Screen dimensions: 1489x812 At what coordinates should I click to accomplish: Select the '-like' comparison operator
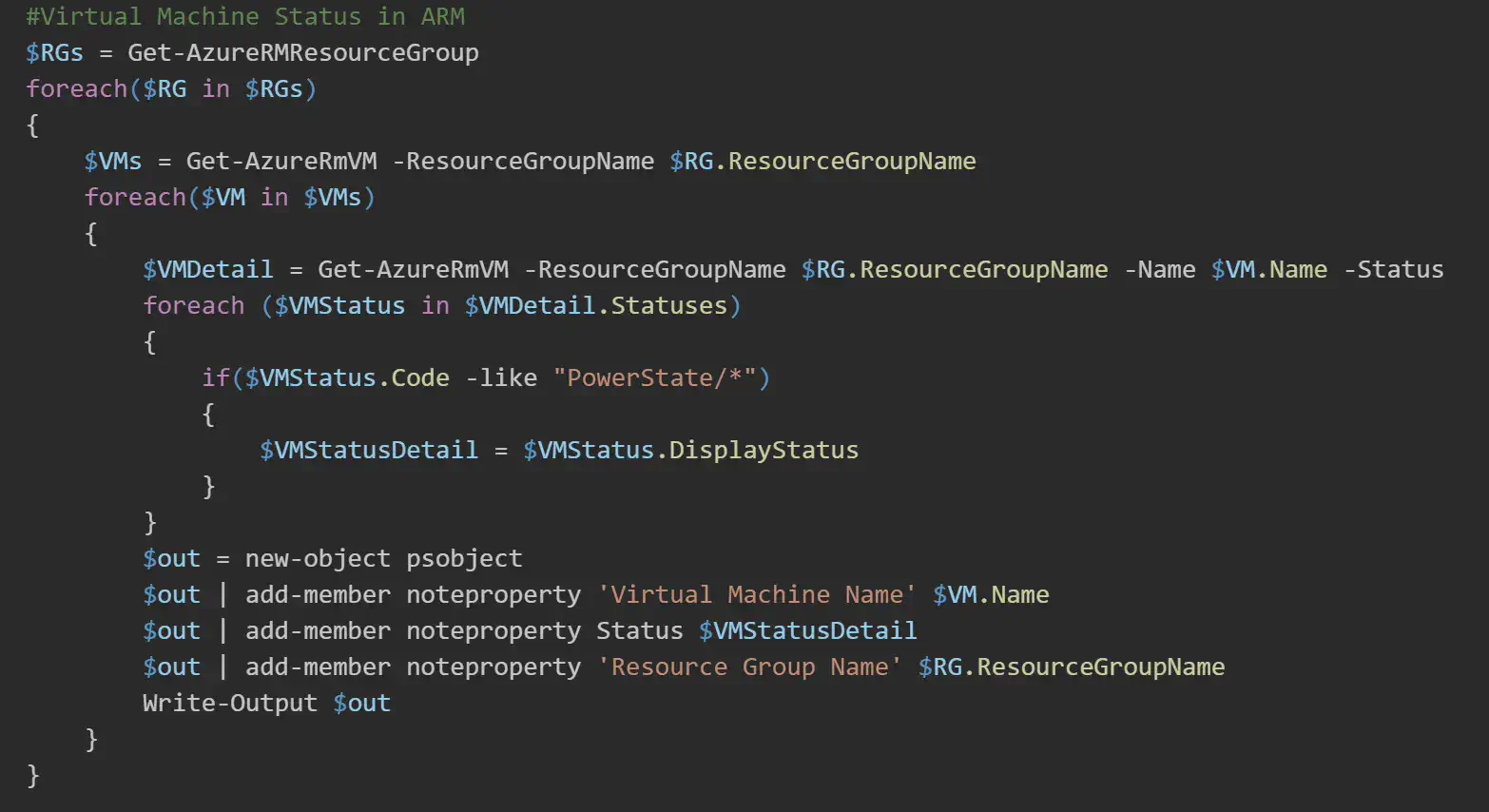point(501,377)
